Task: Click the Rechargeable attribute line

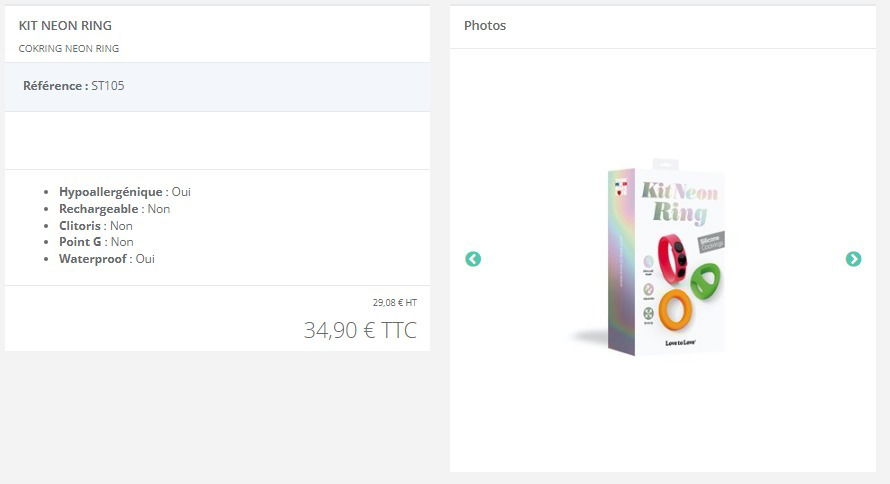Action: (115, 209)
